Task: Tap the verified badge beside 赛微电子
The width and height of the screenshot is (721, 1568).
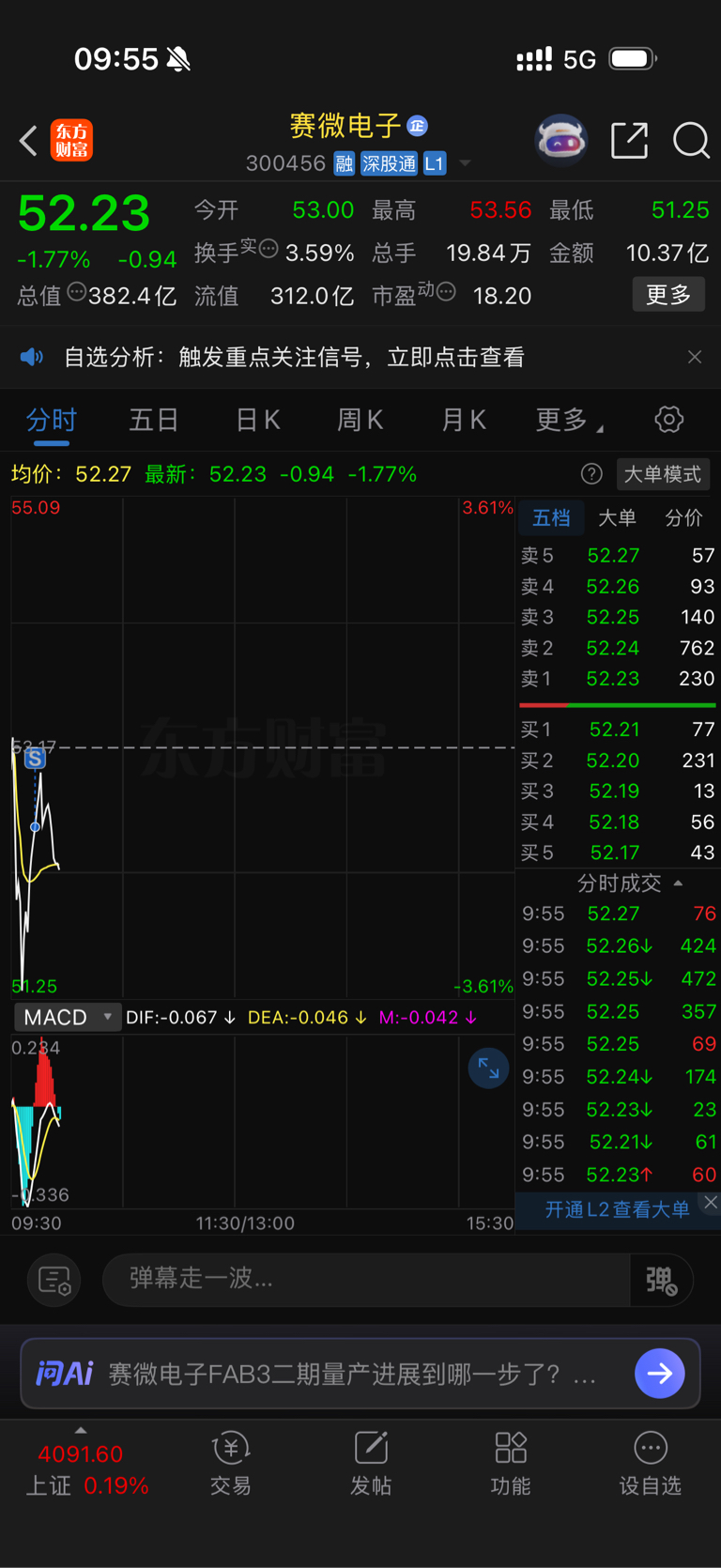Action: [x=418, y=125]
